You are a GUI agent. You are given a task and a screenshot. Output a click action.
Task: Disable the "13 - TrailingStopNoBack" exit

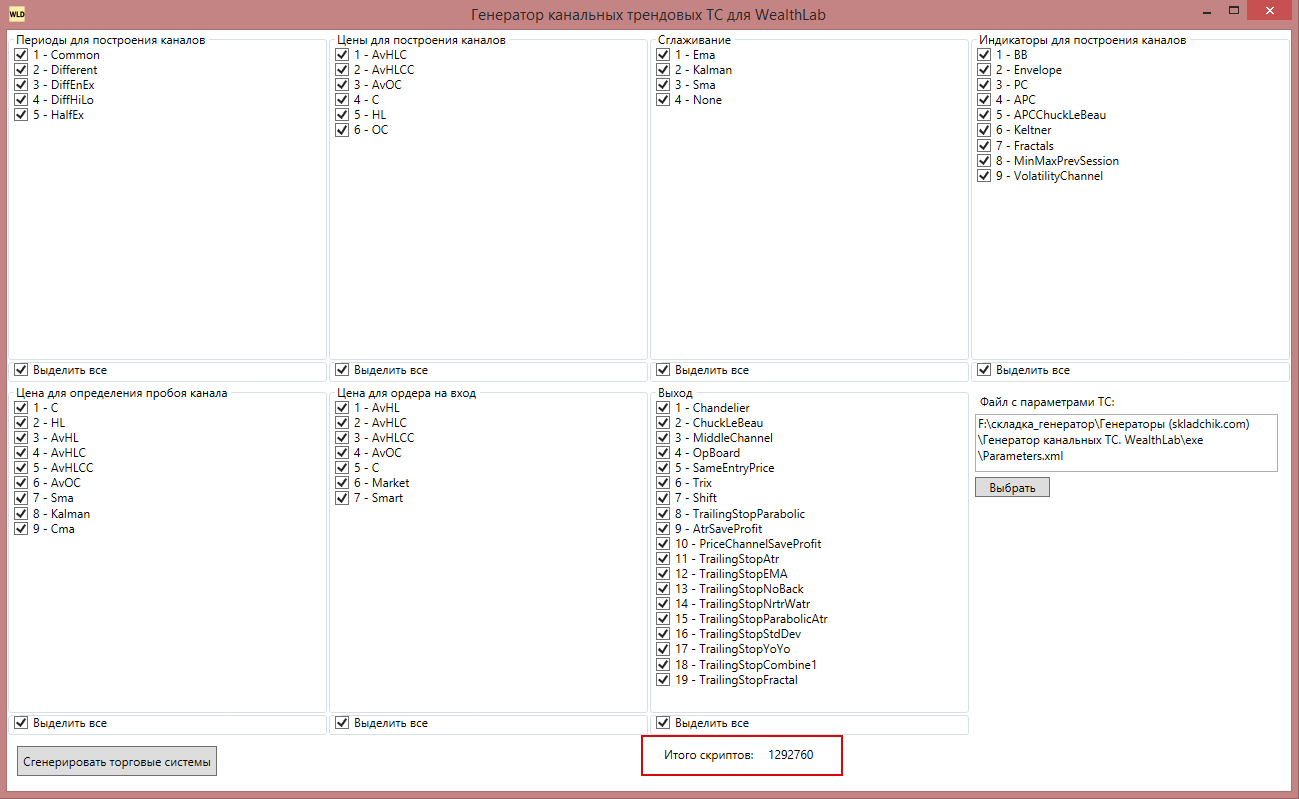coord(663,589)
